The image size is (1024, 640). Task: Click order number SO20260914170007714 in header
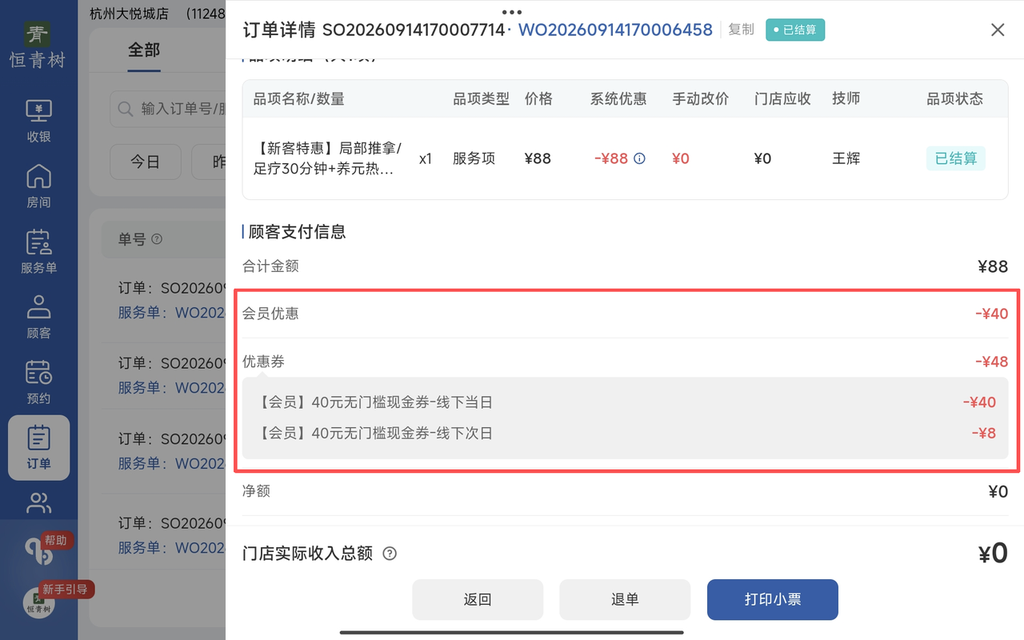413,30
